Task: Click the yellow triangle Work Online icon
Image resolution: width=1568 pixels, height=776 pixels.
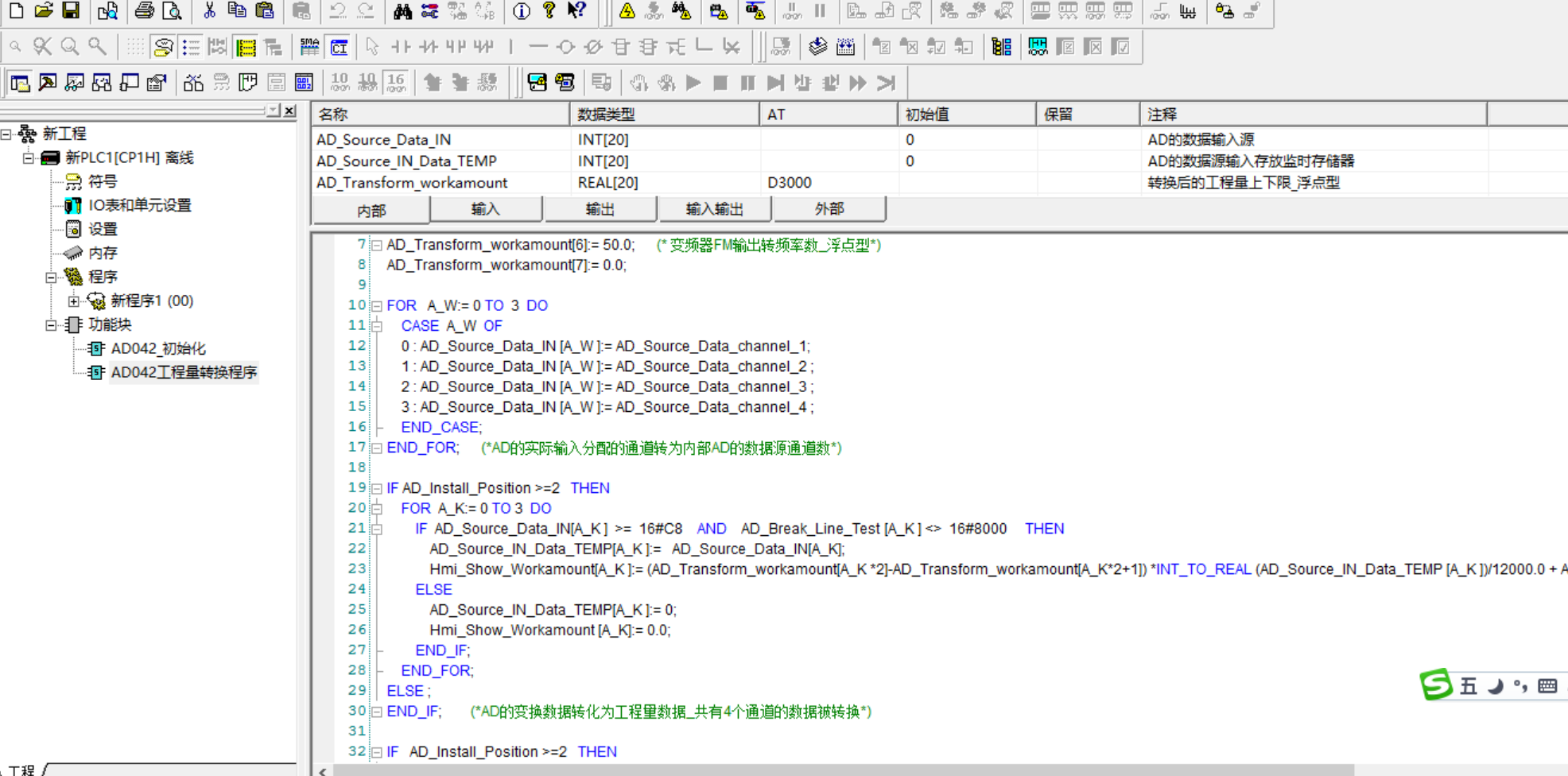Action: point(627,11)
